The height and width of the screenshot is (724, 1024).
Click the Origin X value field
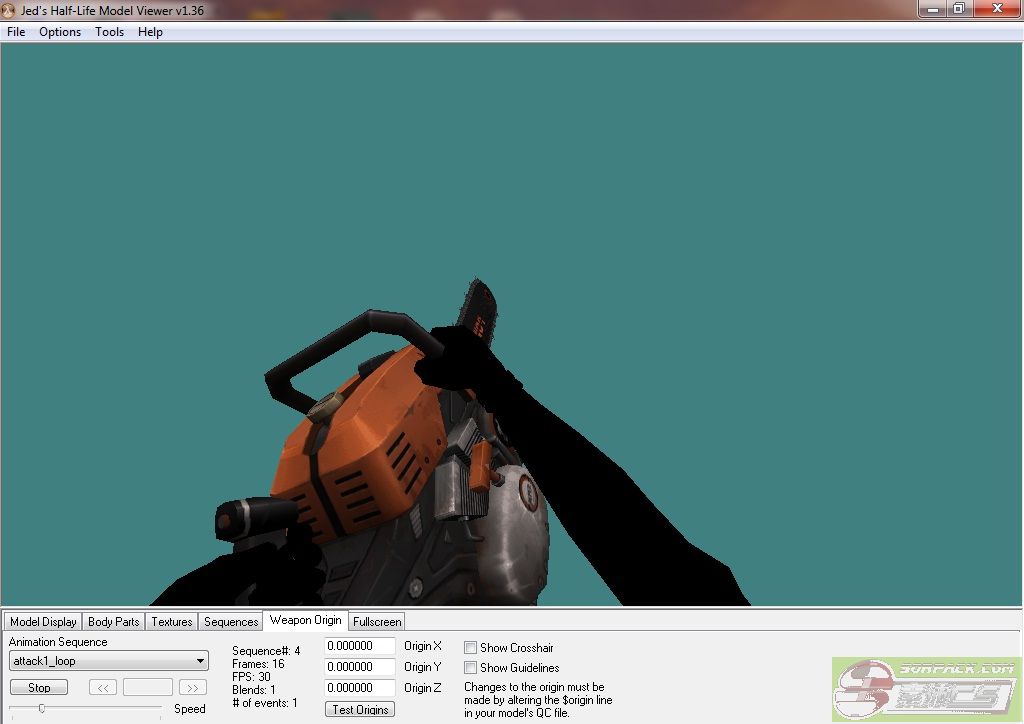coord(360,646)
